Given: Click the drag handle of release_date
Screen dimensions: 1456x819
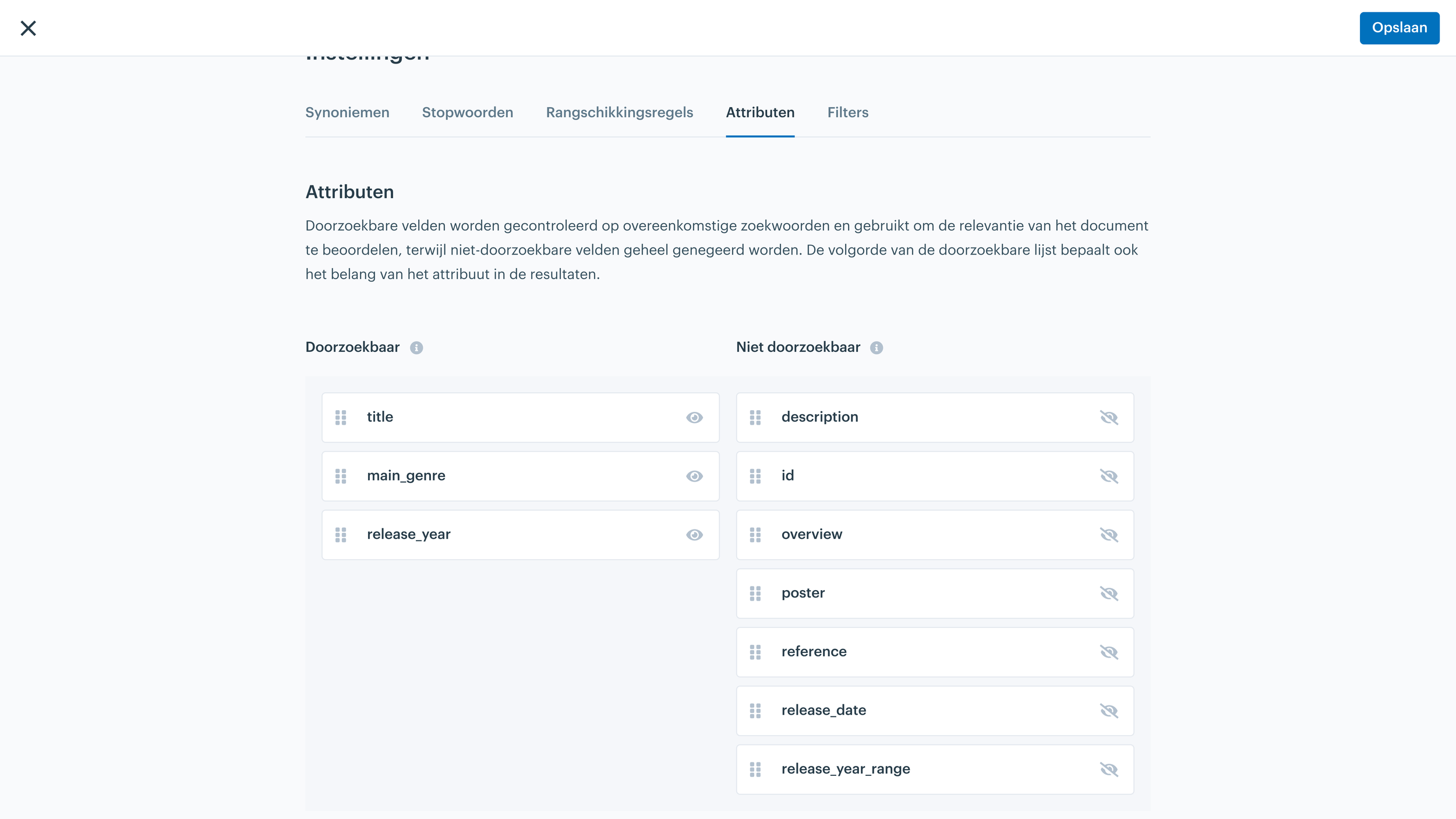Looking at the screenshot, I should pyautogui.click(x=756, y=711).
